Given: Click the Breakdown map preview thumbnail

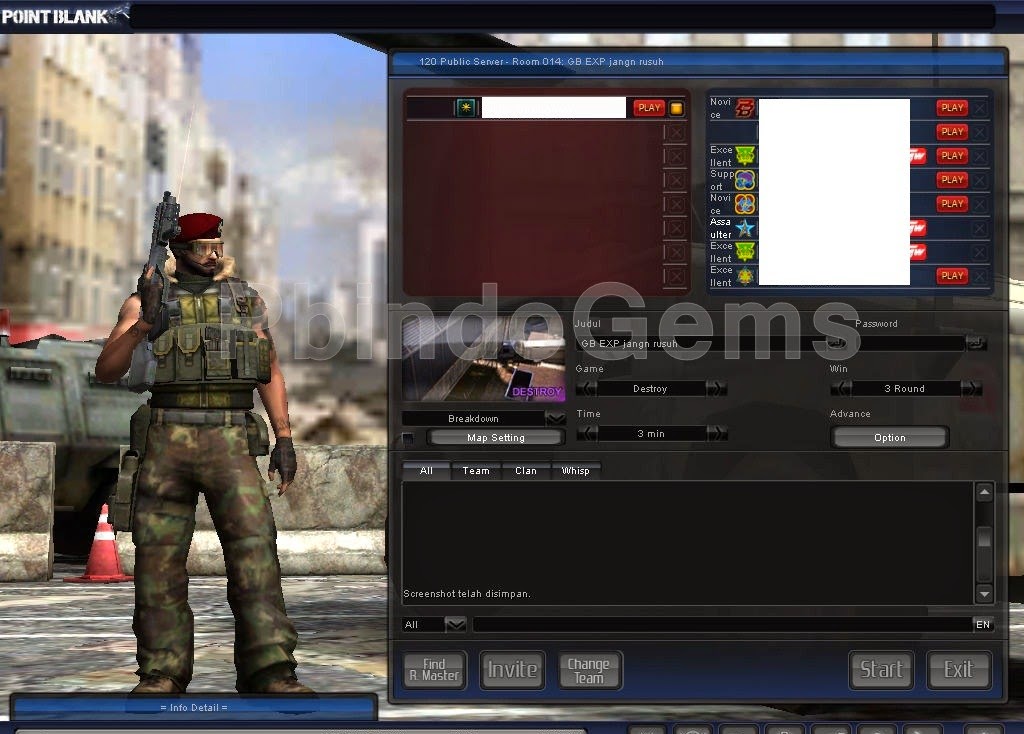Looking at the screenshot, I should [x=484, y=359].
